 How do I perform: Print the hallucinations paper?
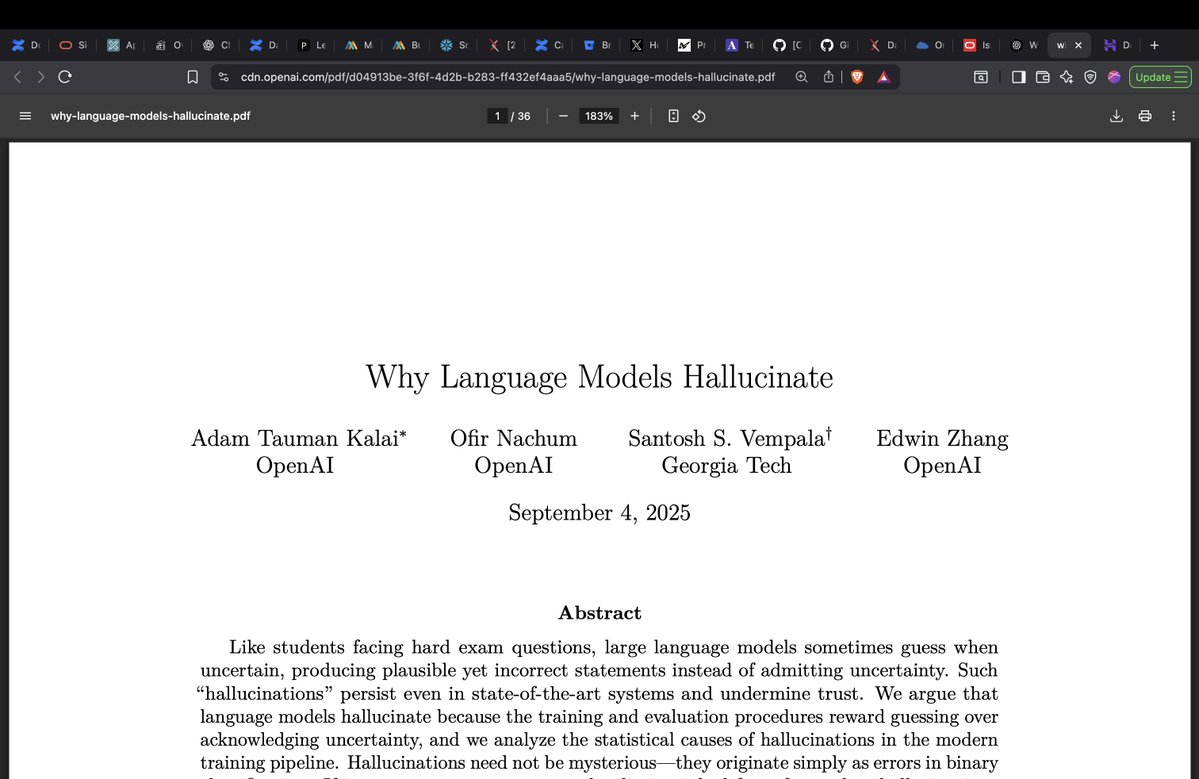(1144, 115)
